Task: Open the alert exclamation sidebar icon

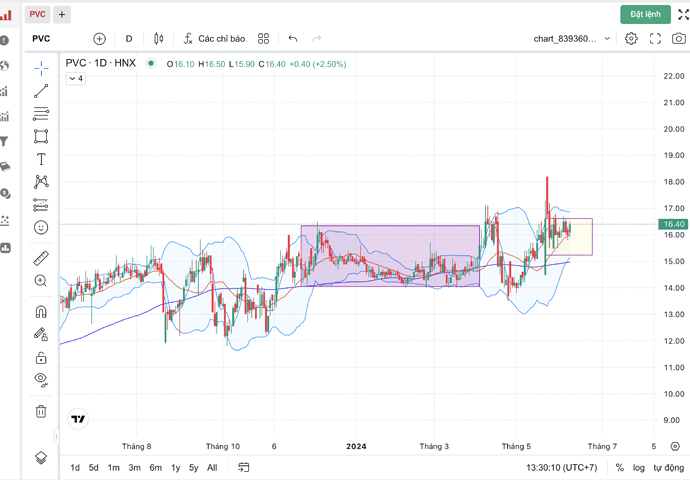Action: click(x=4, y=40)
